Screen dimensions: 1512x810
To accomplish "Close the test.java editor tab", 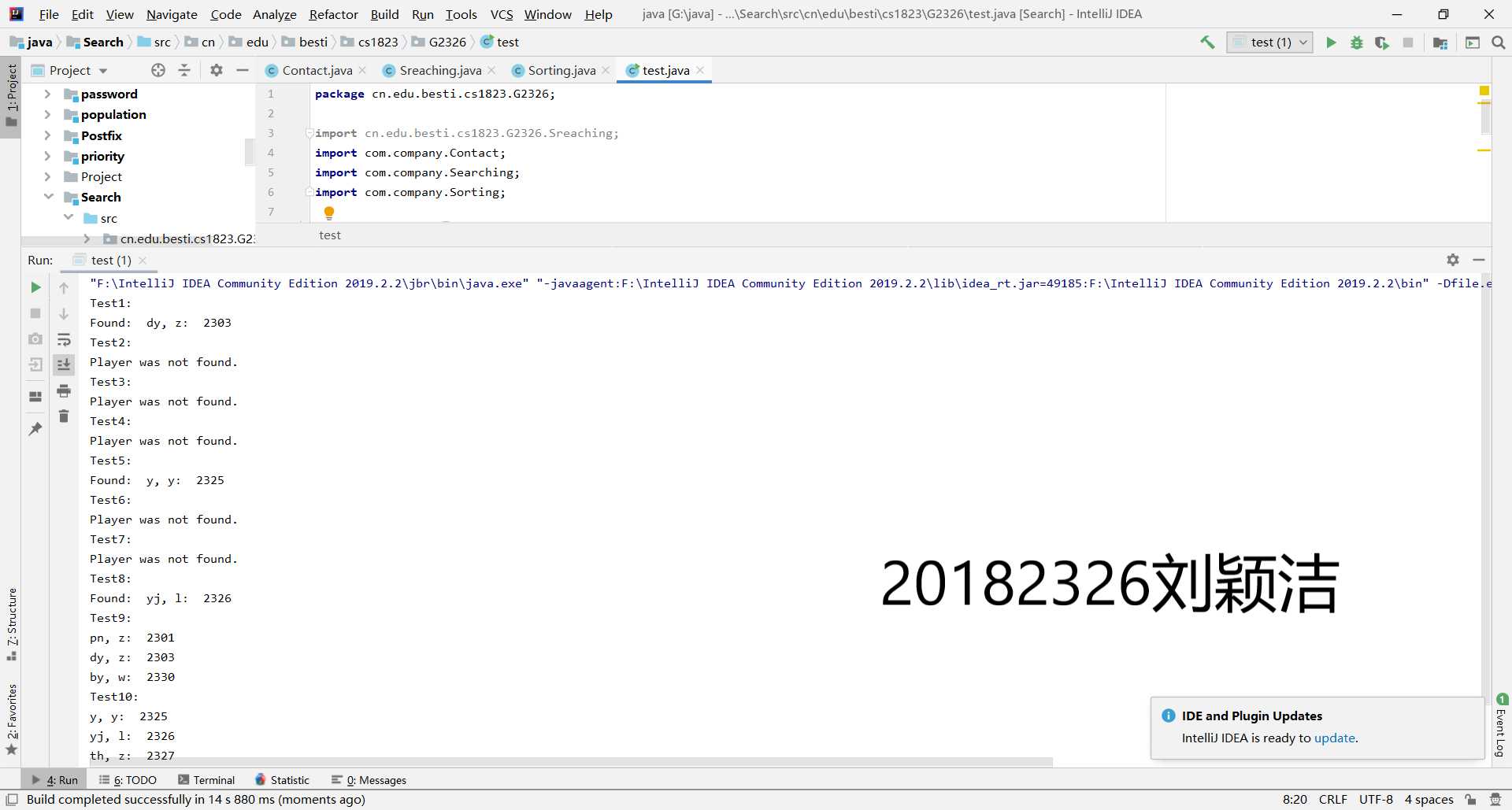I will (700, 70).
